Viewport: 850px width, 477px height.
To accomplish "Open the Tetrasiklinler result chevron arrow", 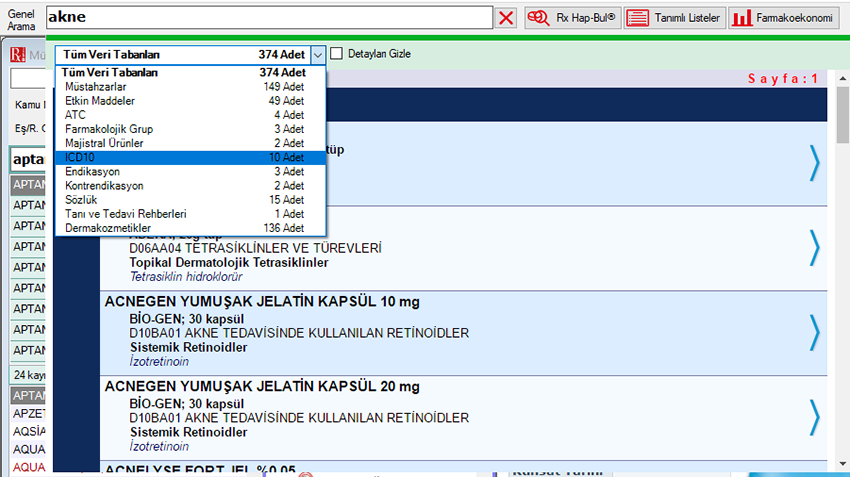I will 814,246.
